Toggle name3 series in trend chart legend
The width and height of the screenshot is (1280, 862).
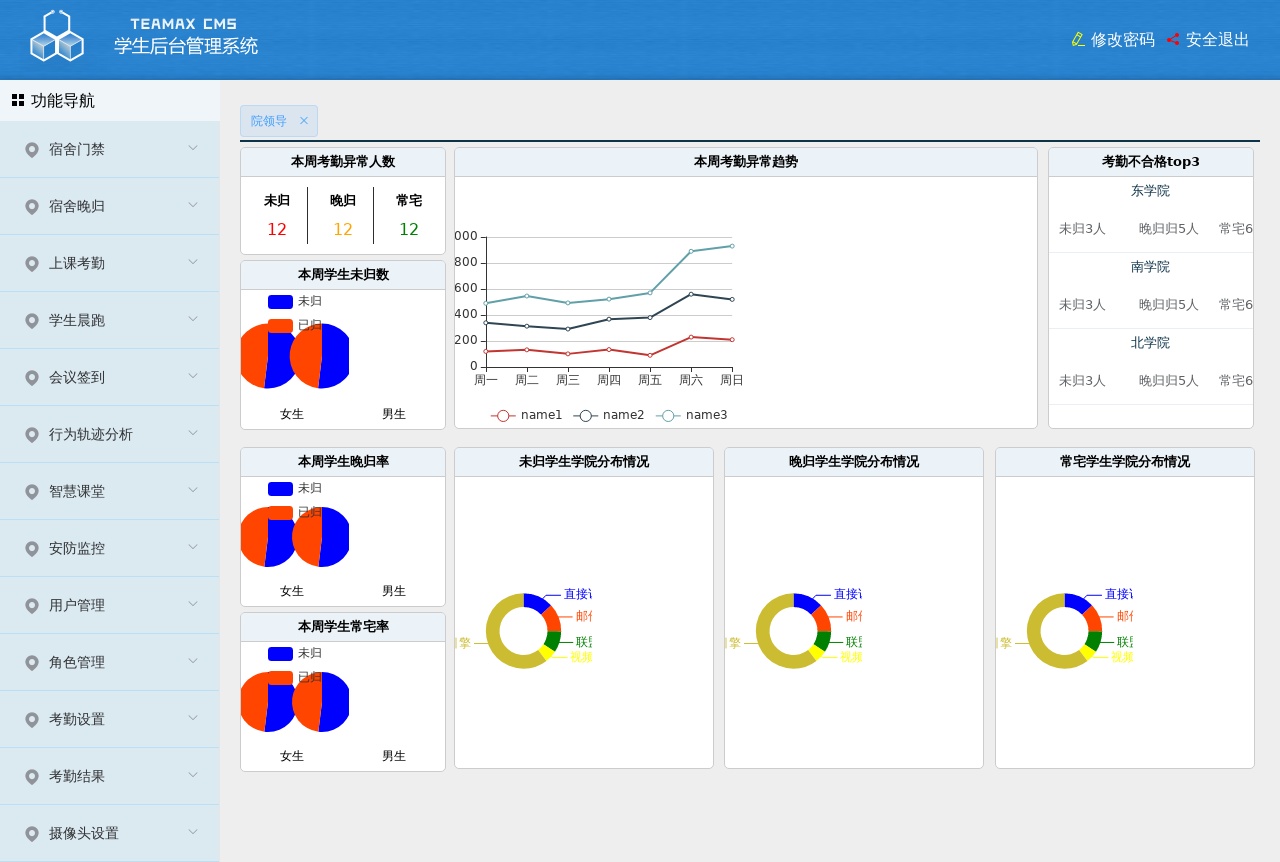point(691,415)
